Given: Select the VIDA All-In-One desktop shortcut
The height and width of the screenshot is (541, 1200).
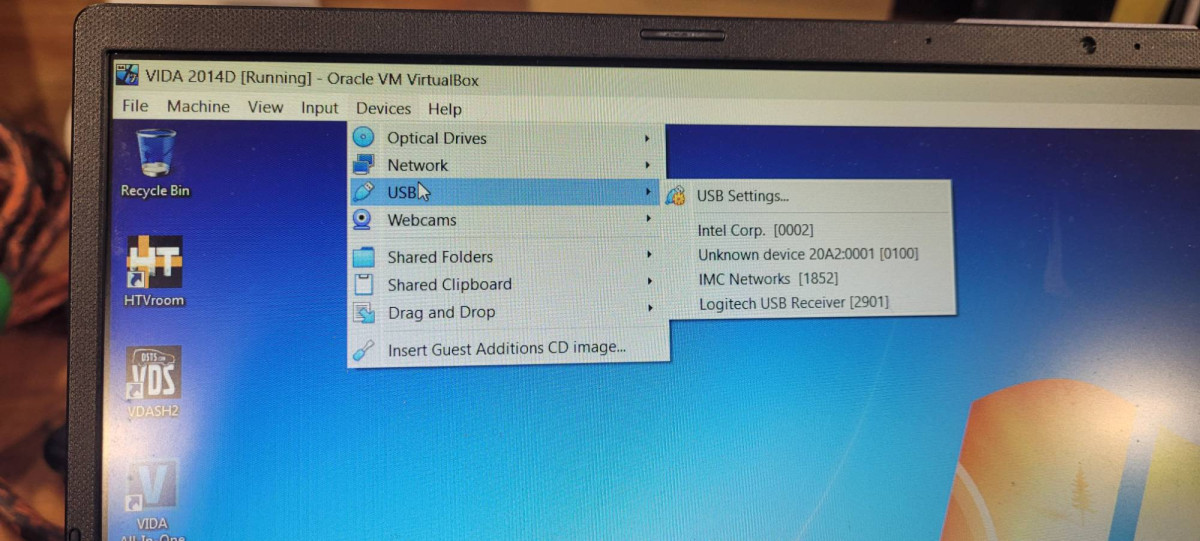Looking at the screenshot, I should point(153,500).
